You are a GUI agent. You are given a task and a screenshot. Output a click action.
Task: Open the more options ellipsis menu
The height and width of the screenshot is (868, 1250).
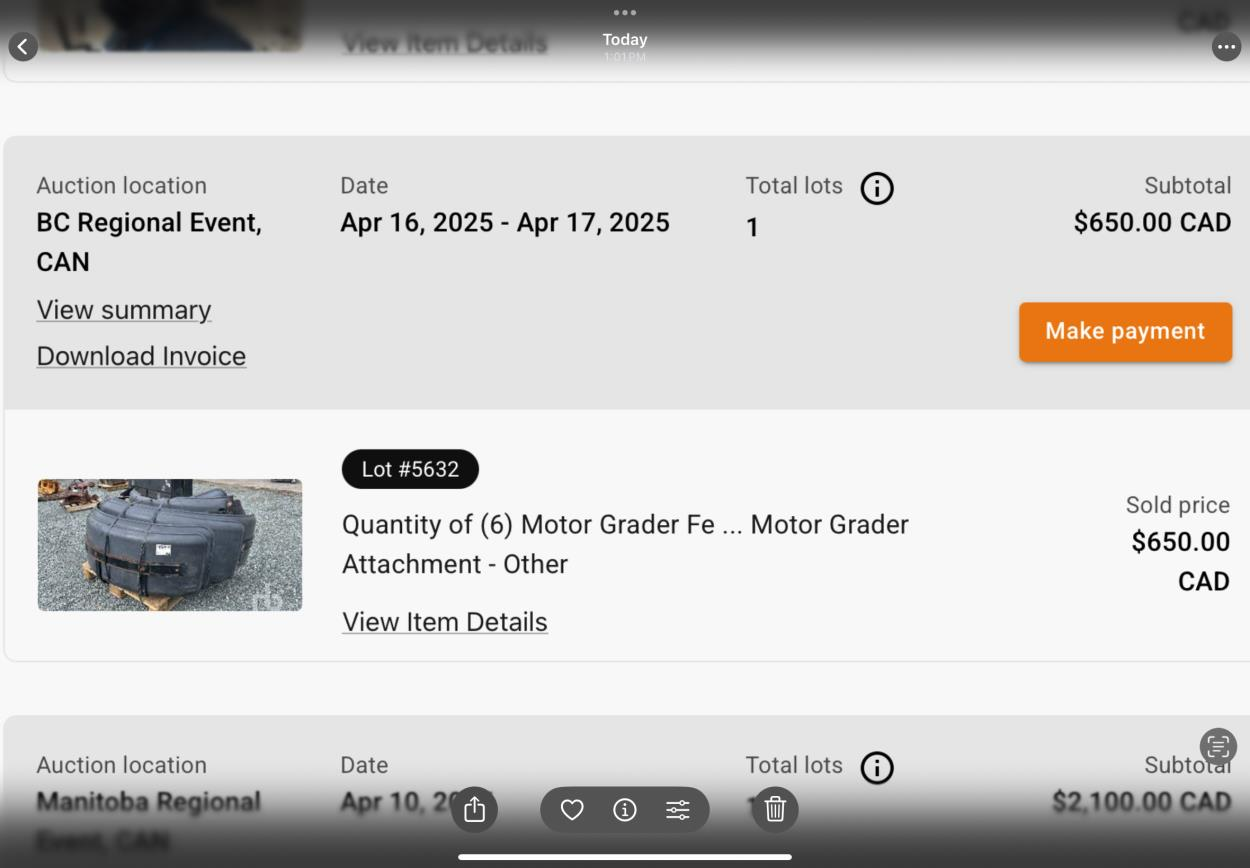click(1226, 46)
